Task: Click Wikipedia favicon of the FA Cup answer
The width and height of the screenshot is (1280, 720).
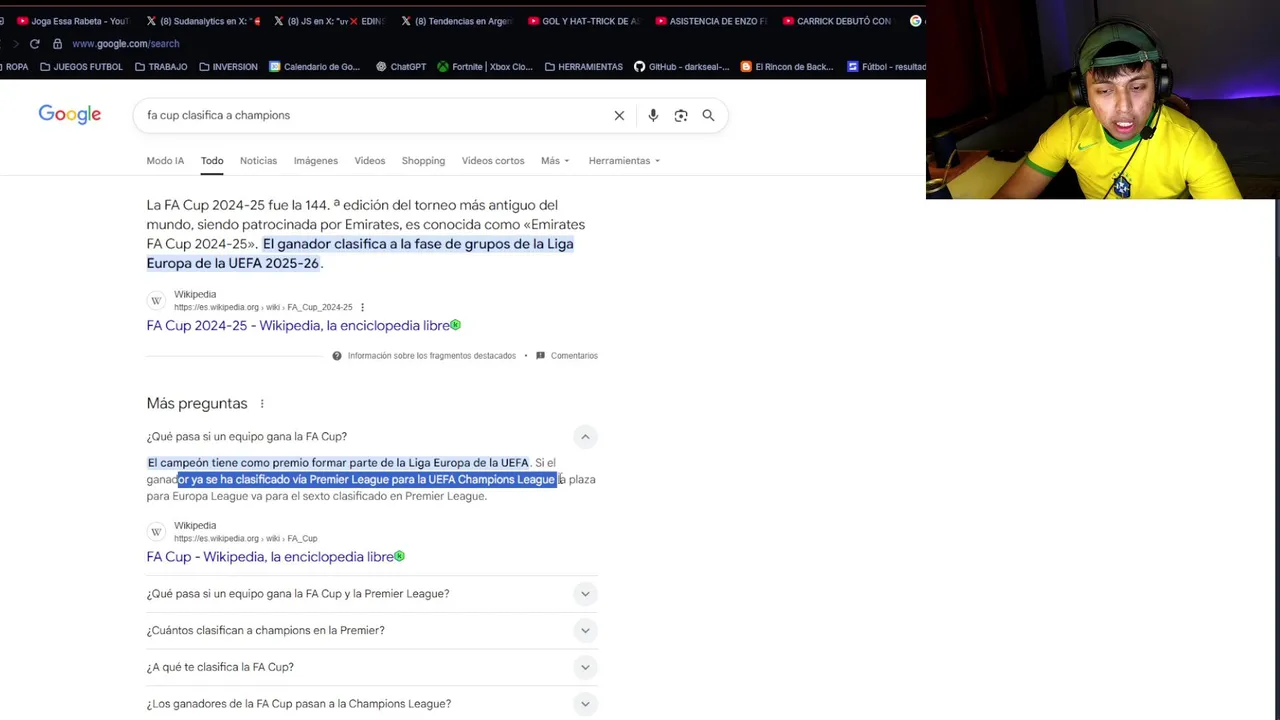Action: pos(156,532)
